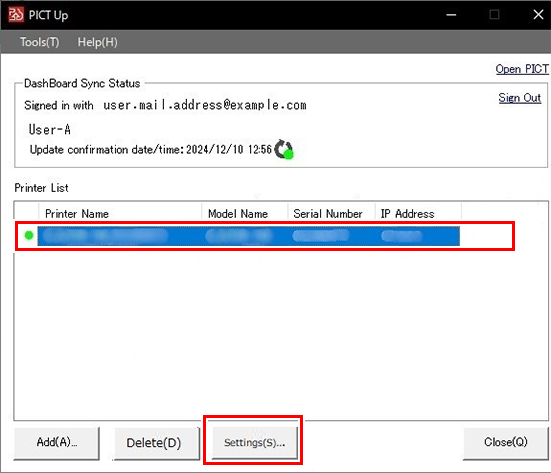Click the signed-in email address text

click(x=205, y=105)
